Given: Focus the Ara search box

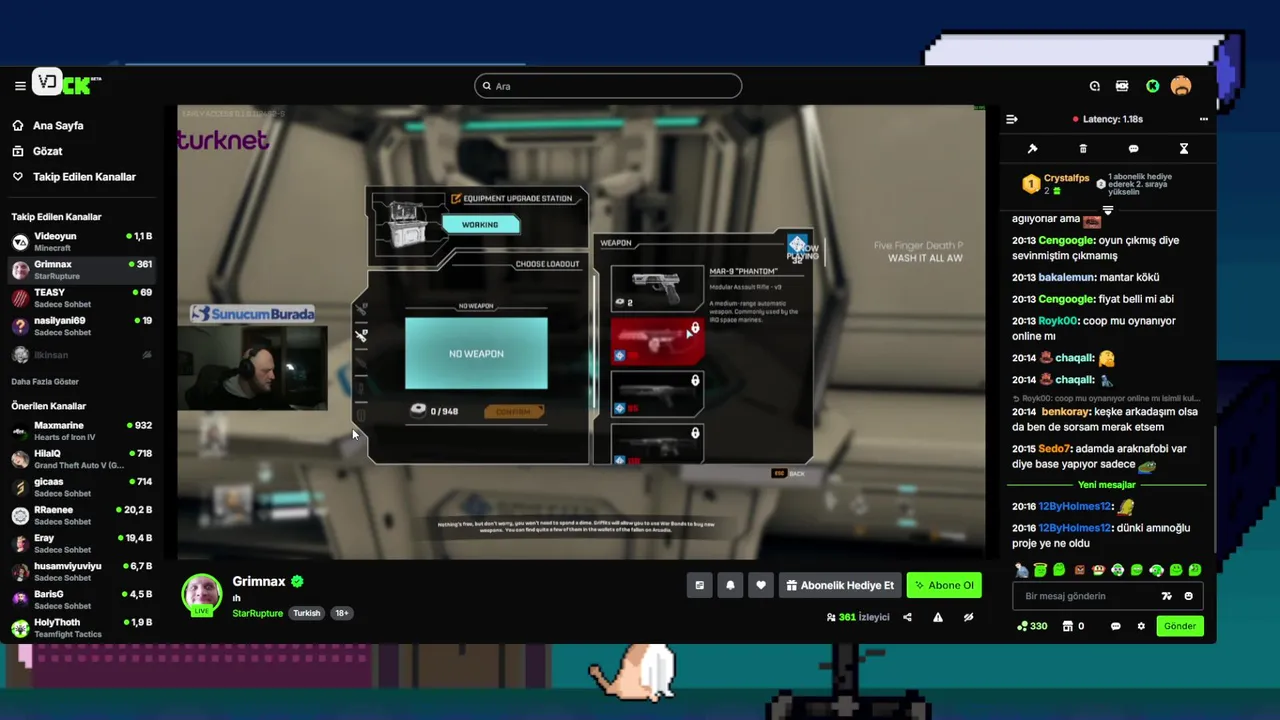Looking at the screenshot, I should point(608,86).
